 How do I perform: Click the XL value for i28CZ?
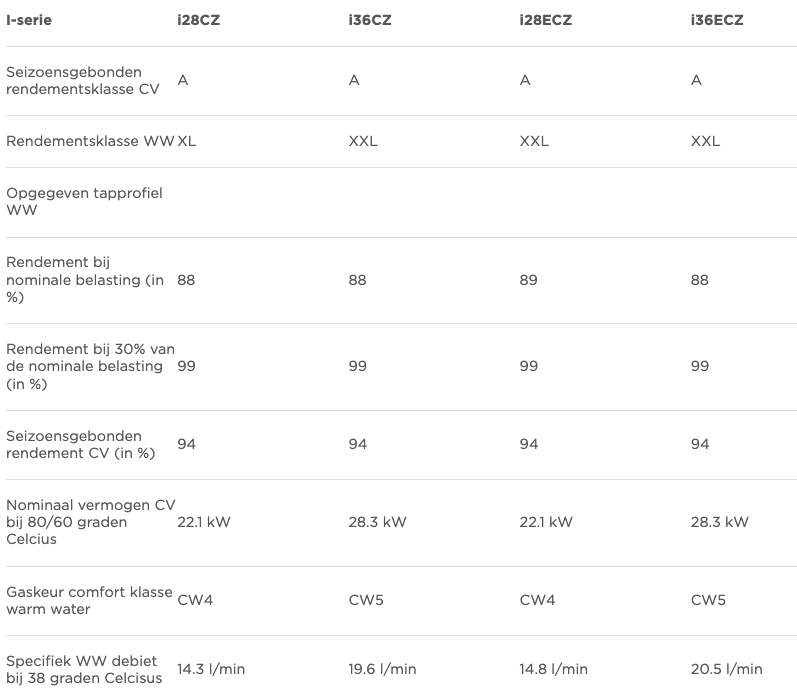pyautogui.click(x=187, y=141)
